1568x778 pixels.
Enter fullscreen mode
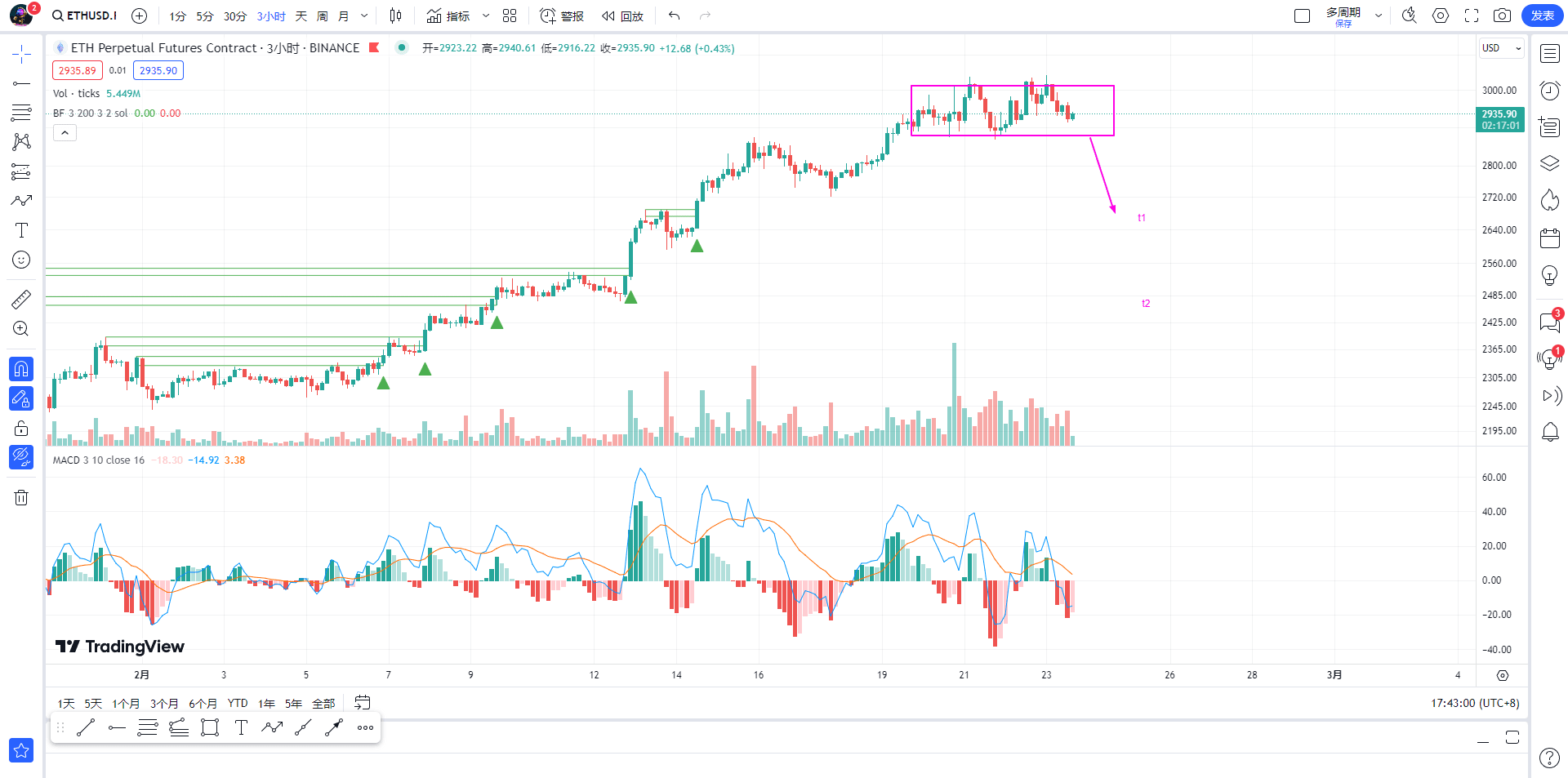[x=1472, y=16]
